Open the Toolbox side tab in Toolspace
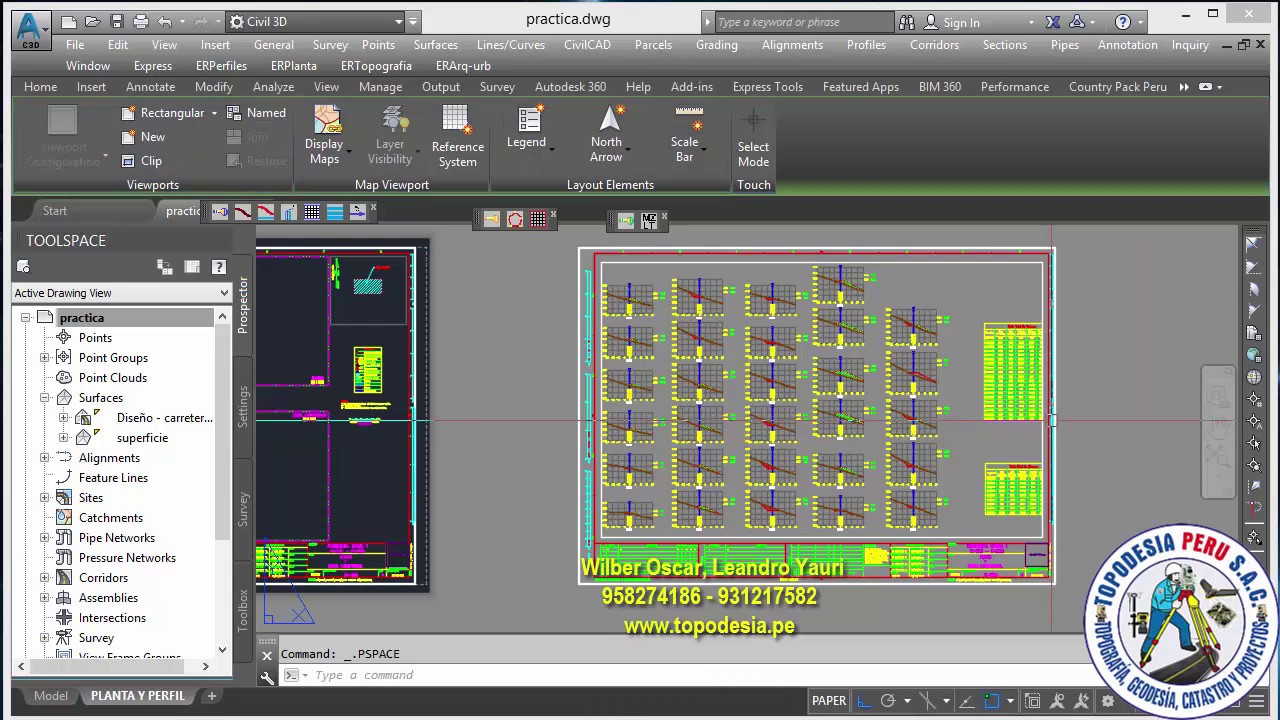This screenshot has height=720, width=1280. (243, 610)
